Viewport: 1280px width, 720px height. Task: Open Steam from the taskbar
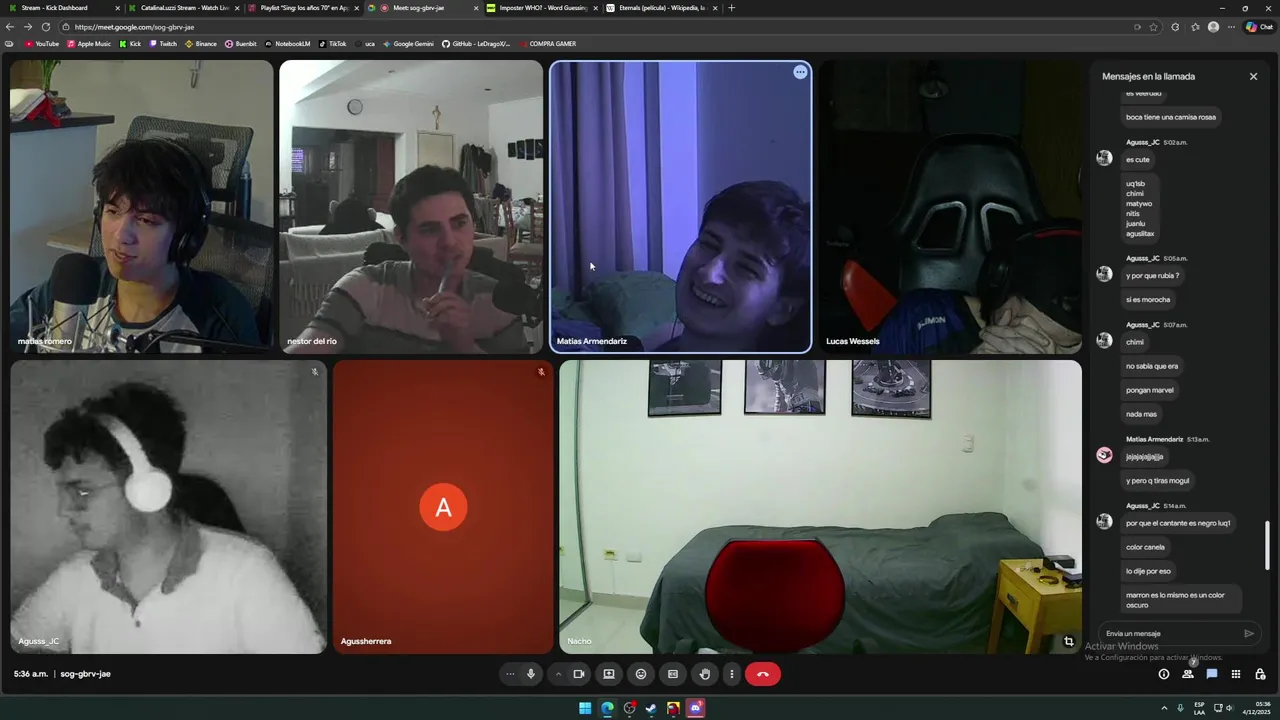coord(651,708)
